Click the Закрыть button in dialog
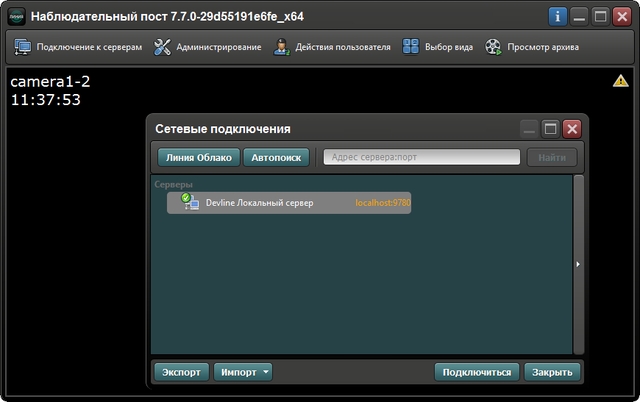The width and height of the screenshot is (640, 402). pyautogui.click(x=552, y=372)
